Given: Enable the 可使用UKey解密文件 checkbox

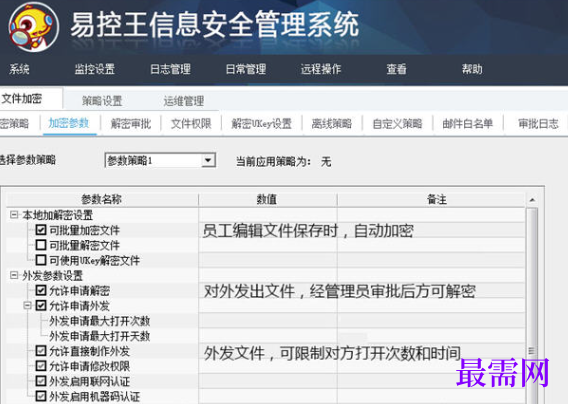Looking at the screenshot, I should pos(41,260).
